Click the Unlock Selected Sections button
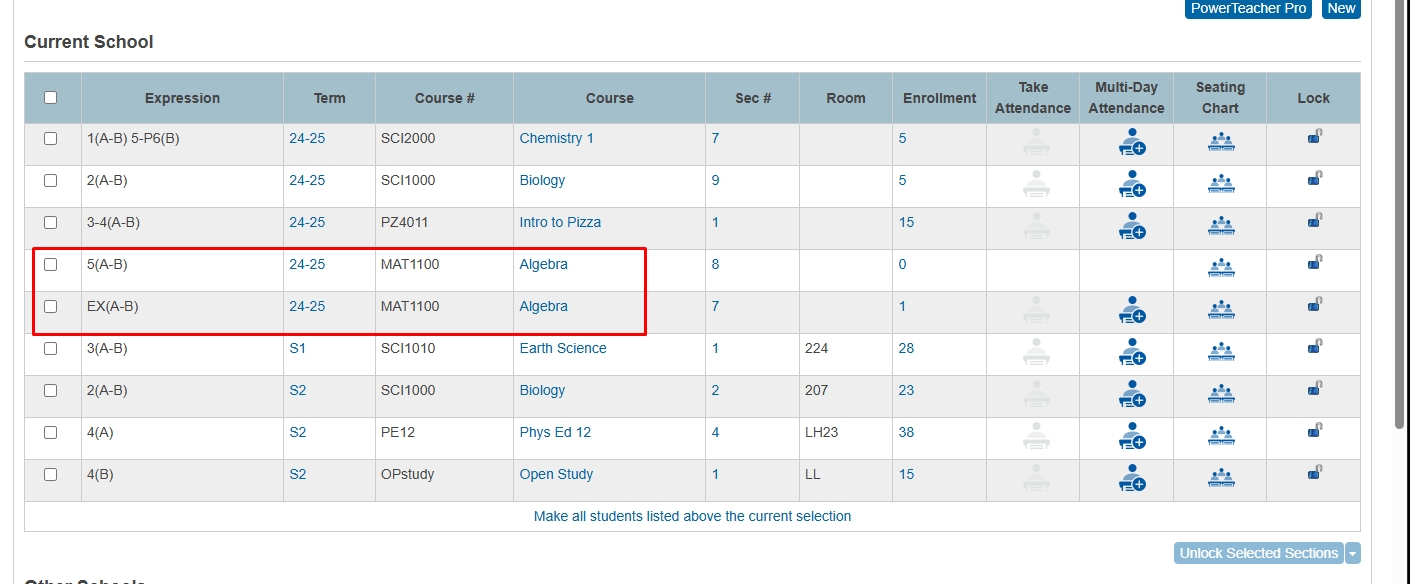Viewport: 1410px width, 584px height. point(1258,554)
